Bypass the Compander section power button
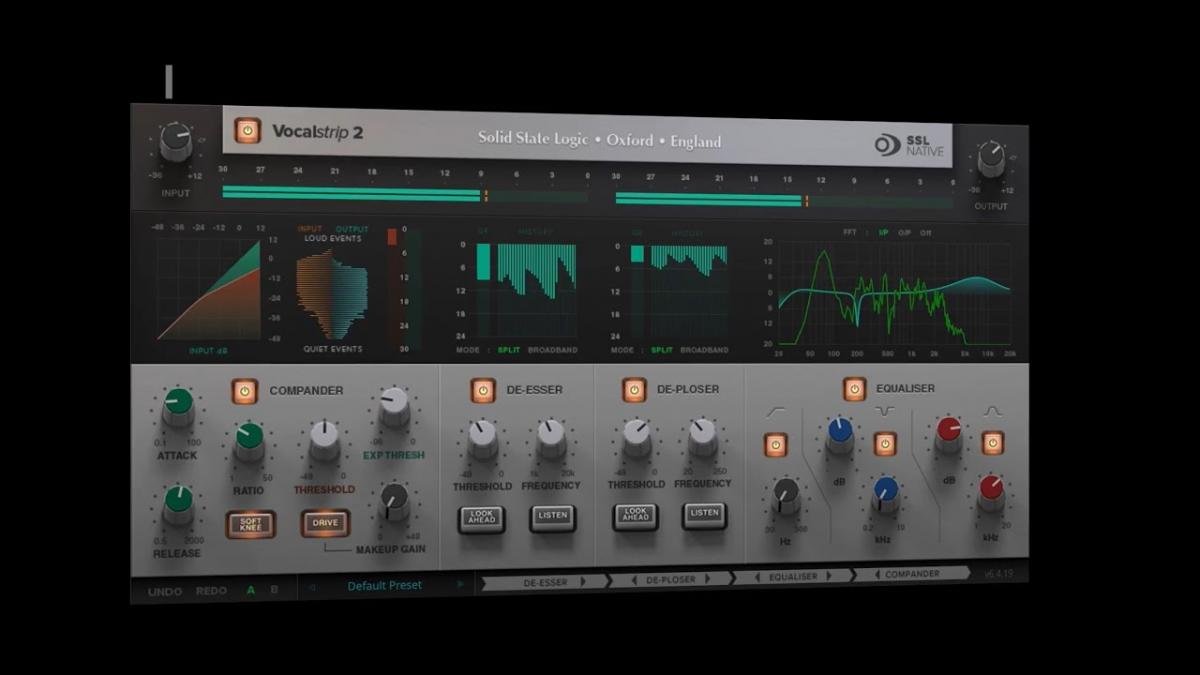 click(245, 391)
